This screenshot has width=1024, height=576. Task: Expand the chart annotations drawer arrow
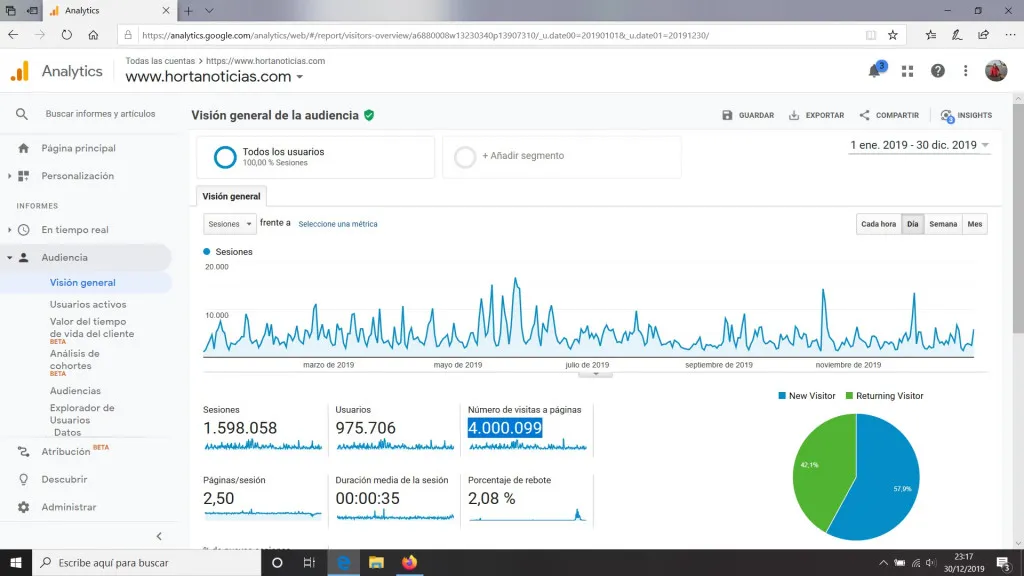596,374
